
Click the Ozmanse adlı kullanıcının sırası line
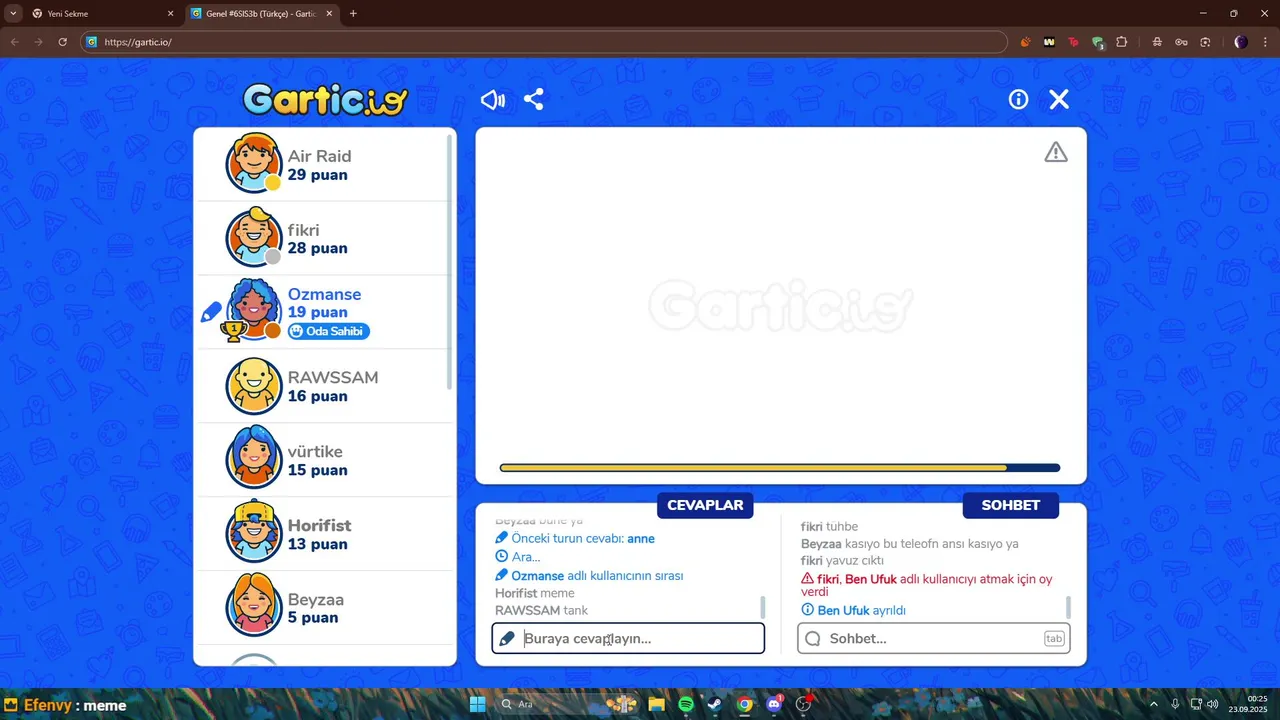coord(589,576)
